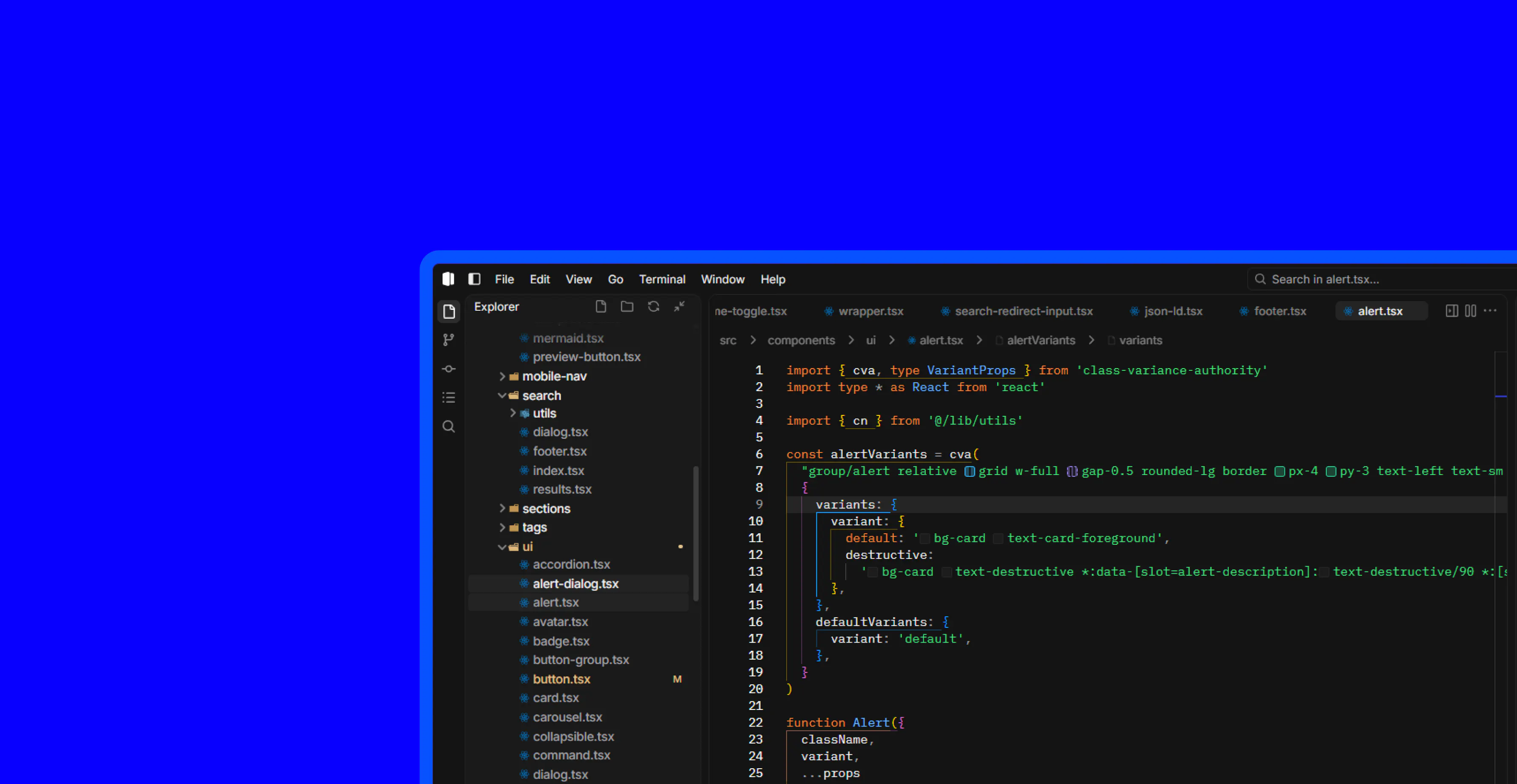Click the variants breadcrumb
The image size is (1517, 784).
(x=1135, y=340)
